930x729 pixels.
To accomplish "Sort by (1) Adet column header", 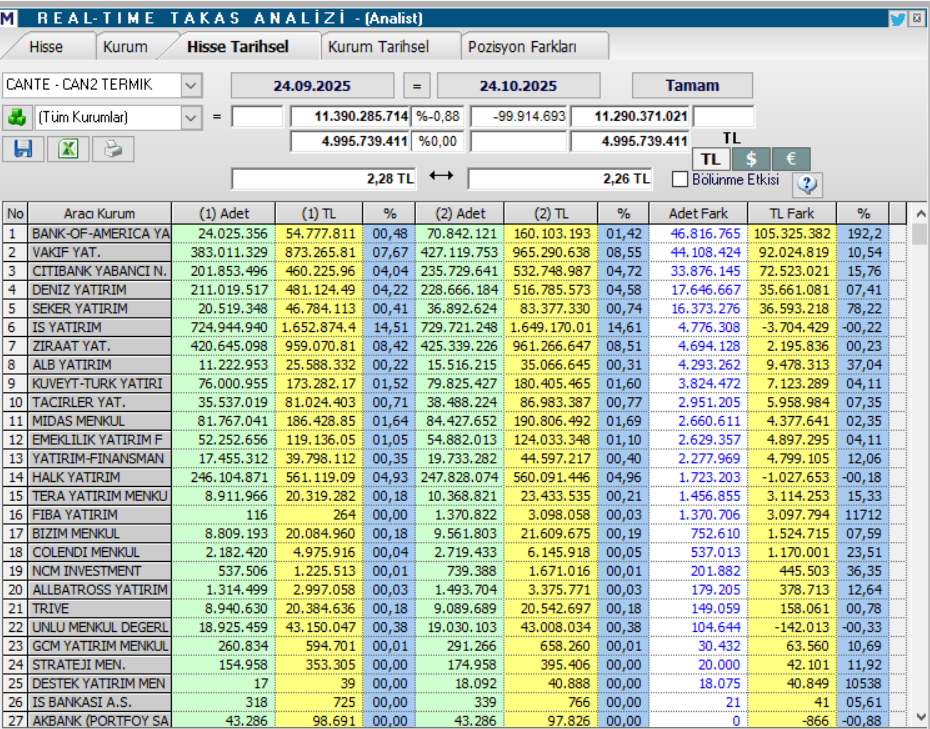I will pyautogui.click(x=224, y=214).
